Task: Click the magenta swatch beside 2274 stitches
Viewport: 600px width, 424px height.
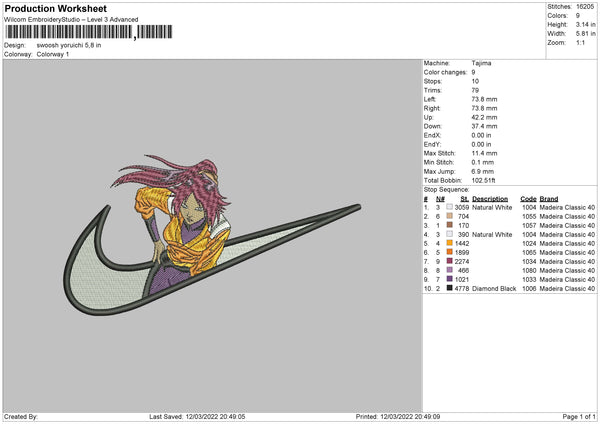Action: 449,261
